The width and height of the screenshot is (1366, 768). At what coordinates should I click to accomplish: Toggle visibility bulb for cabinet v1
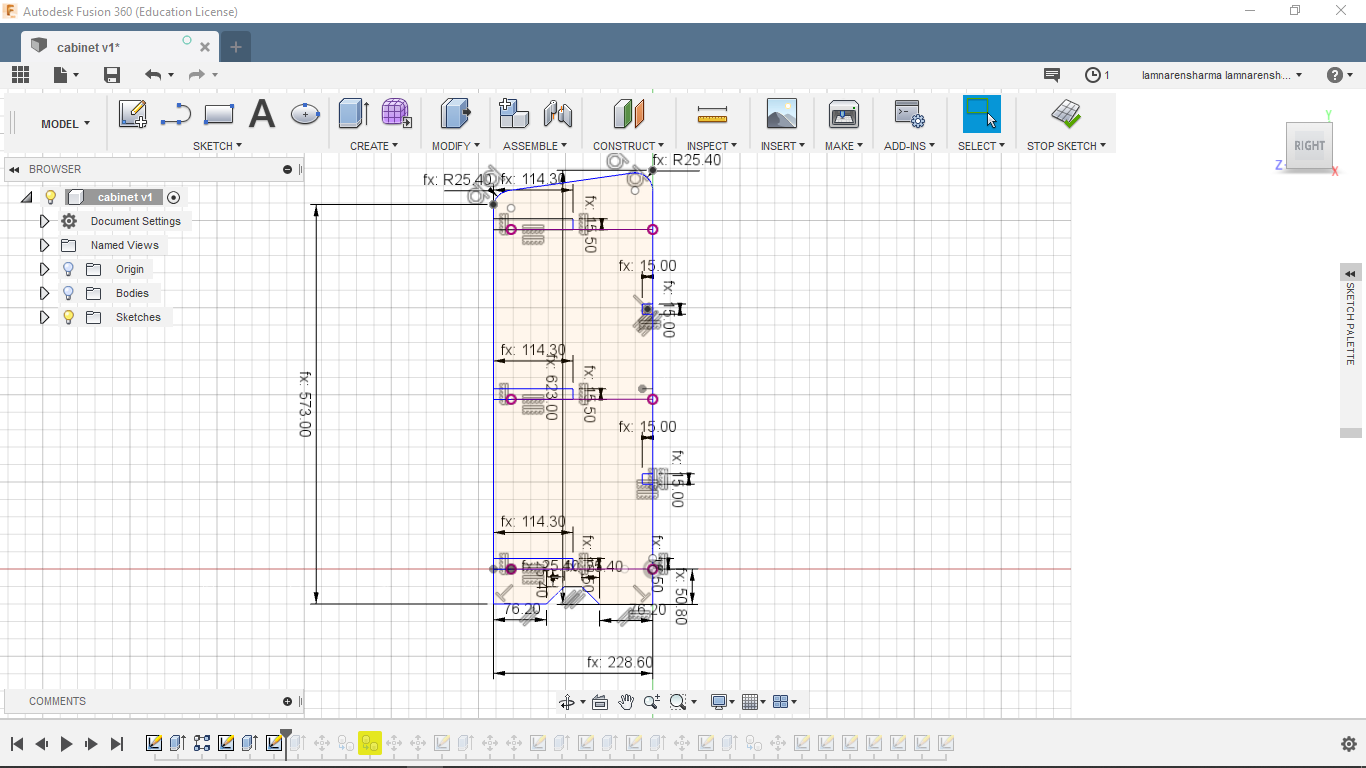(x=51, y=197)
